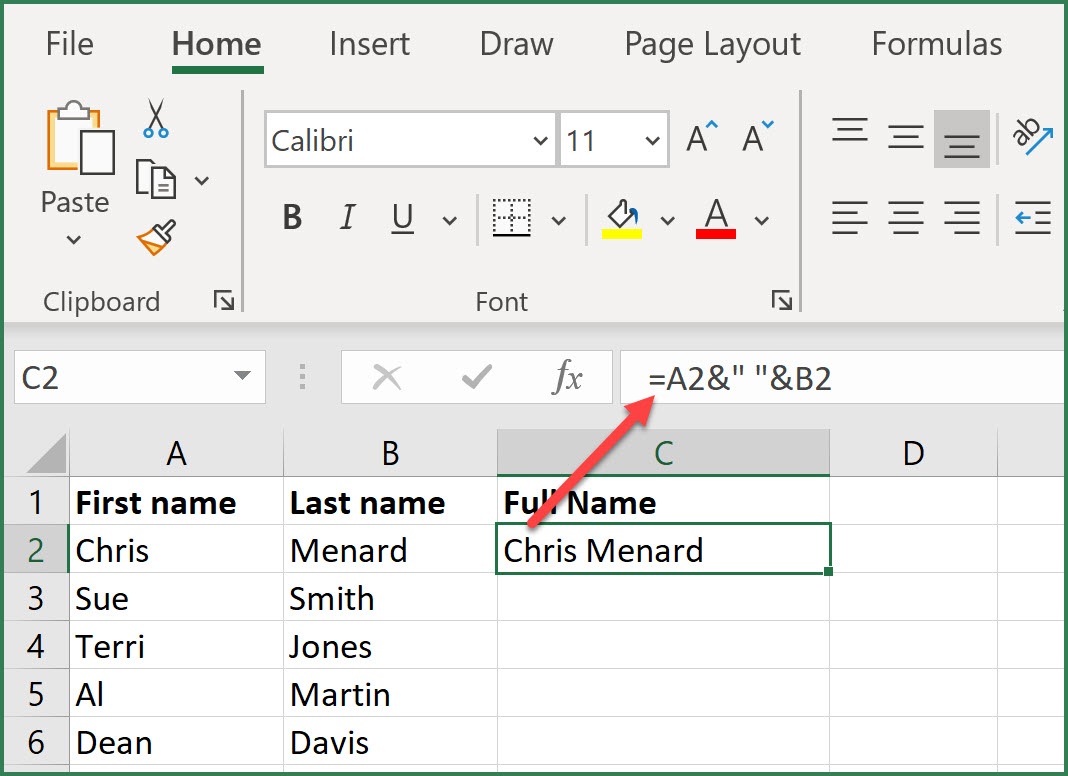Toggle Bold formatting
Viewport: 1068px width, 776px height.
(292, 218)
